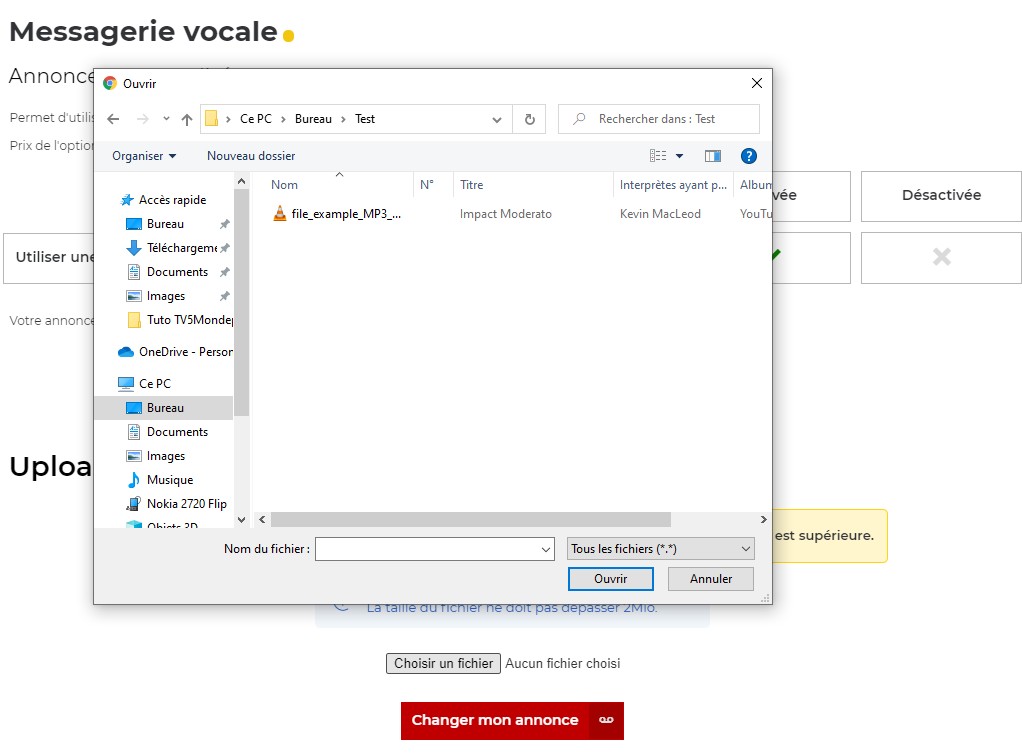Open the recent locations dropdown arrow
This screenshot has width=1022, height=754.
click(x=166, y=119)
